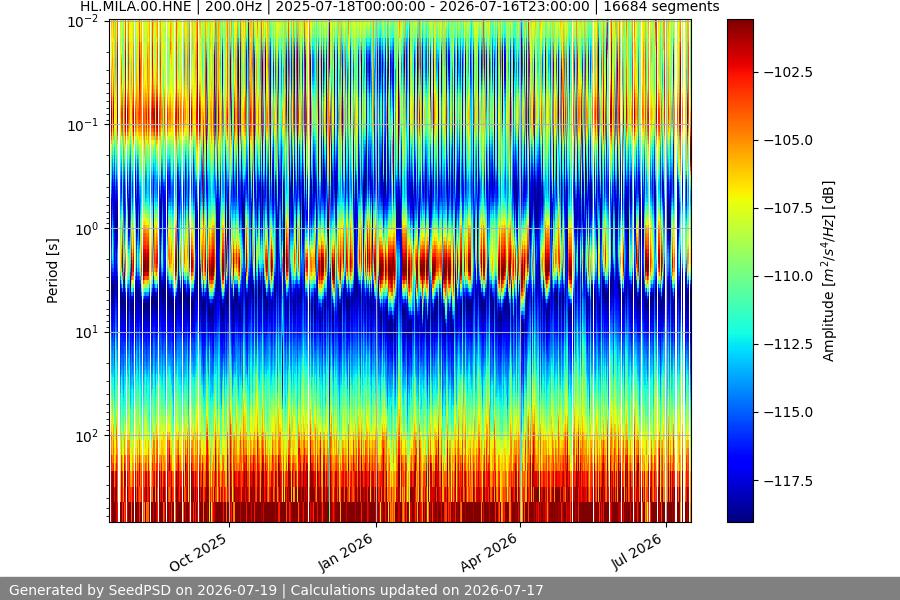Click the Period [s] axis label
The image size is (900, 600).
(x=52, y=271)
